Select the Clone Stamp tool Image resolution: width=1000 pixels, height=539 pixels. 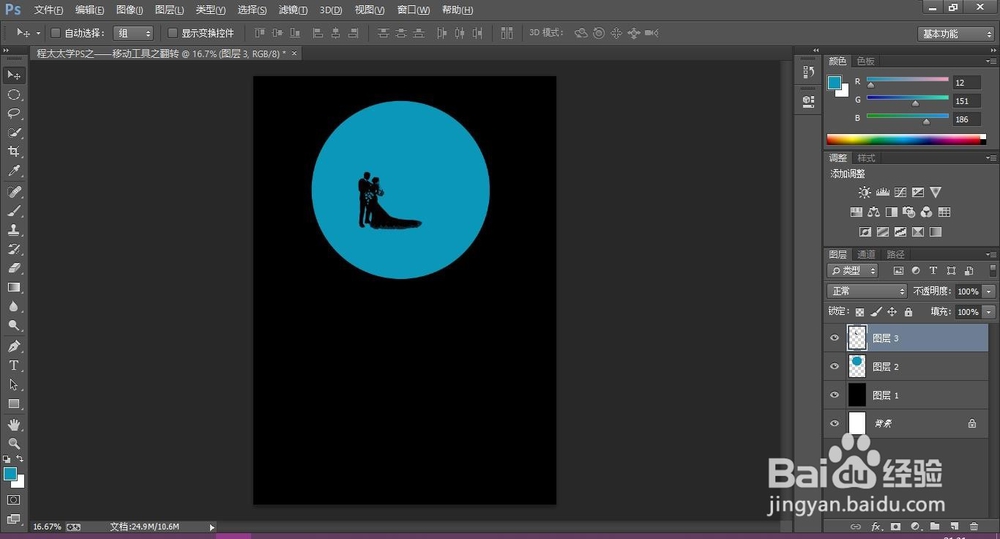[x=13, y=230]
